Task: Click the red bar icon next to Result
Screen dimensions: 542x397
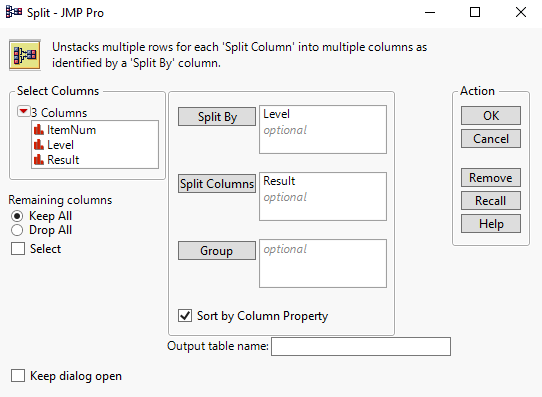Action: [39, 160]
